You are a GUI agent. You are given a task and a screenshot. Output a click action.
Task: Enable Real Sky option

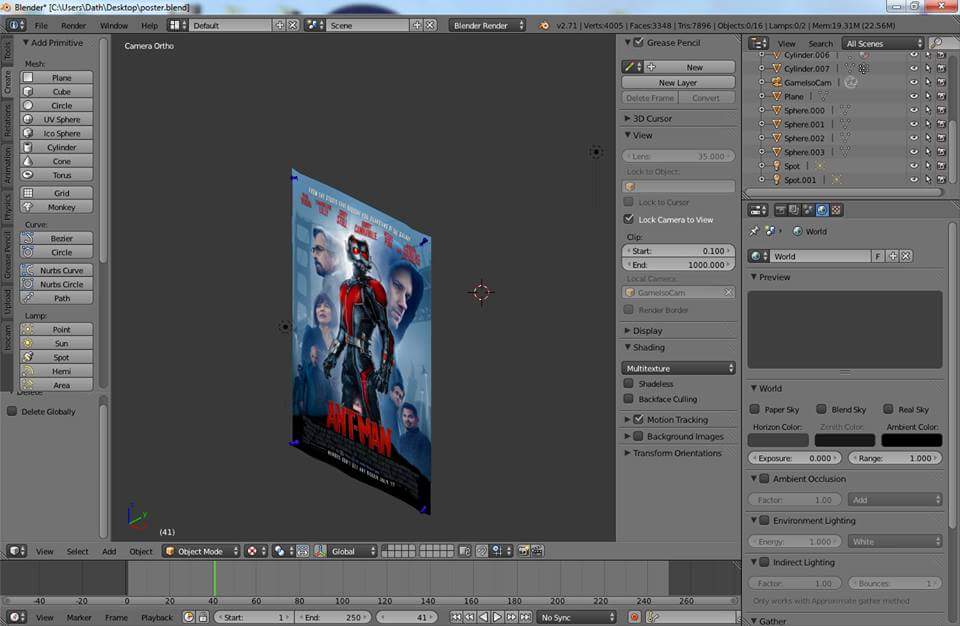pyautogui.click(x=888, y=409)
